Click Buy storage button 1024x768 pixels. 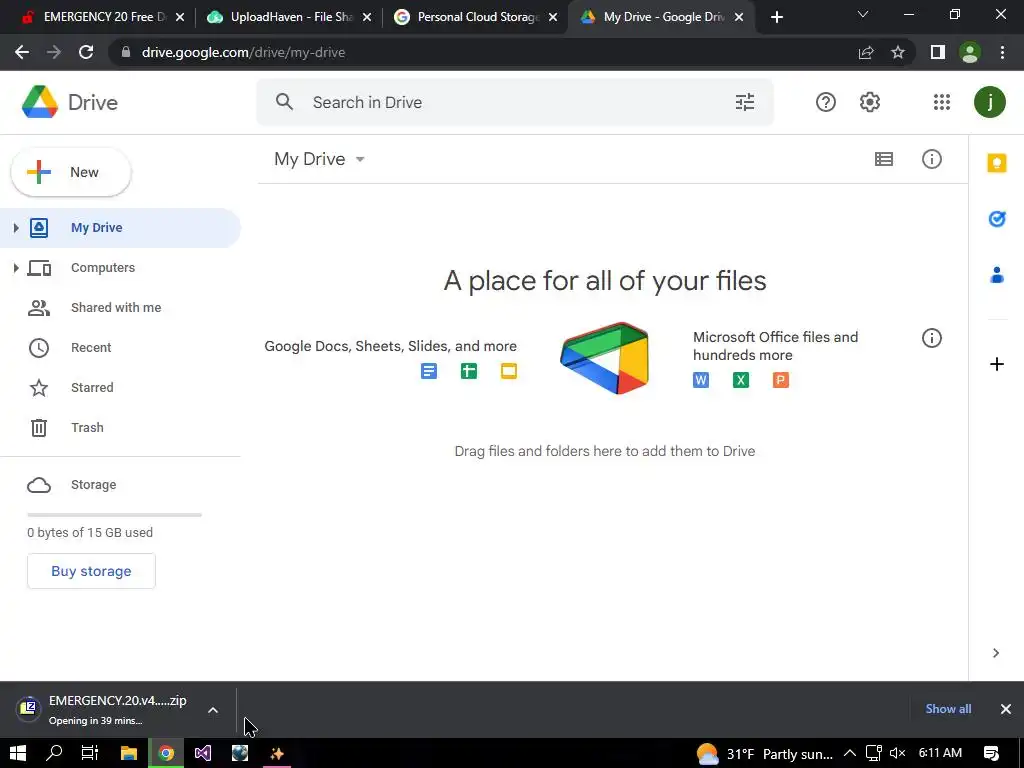[x=91, y=571]
